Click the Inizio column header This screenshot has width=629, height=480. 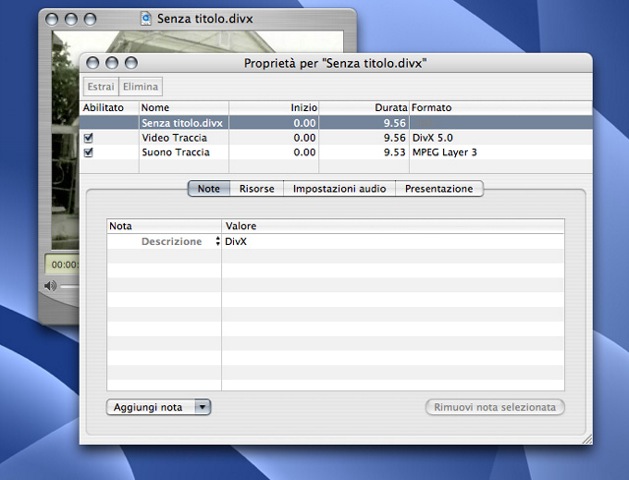[274, 107]
